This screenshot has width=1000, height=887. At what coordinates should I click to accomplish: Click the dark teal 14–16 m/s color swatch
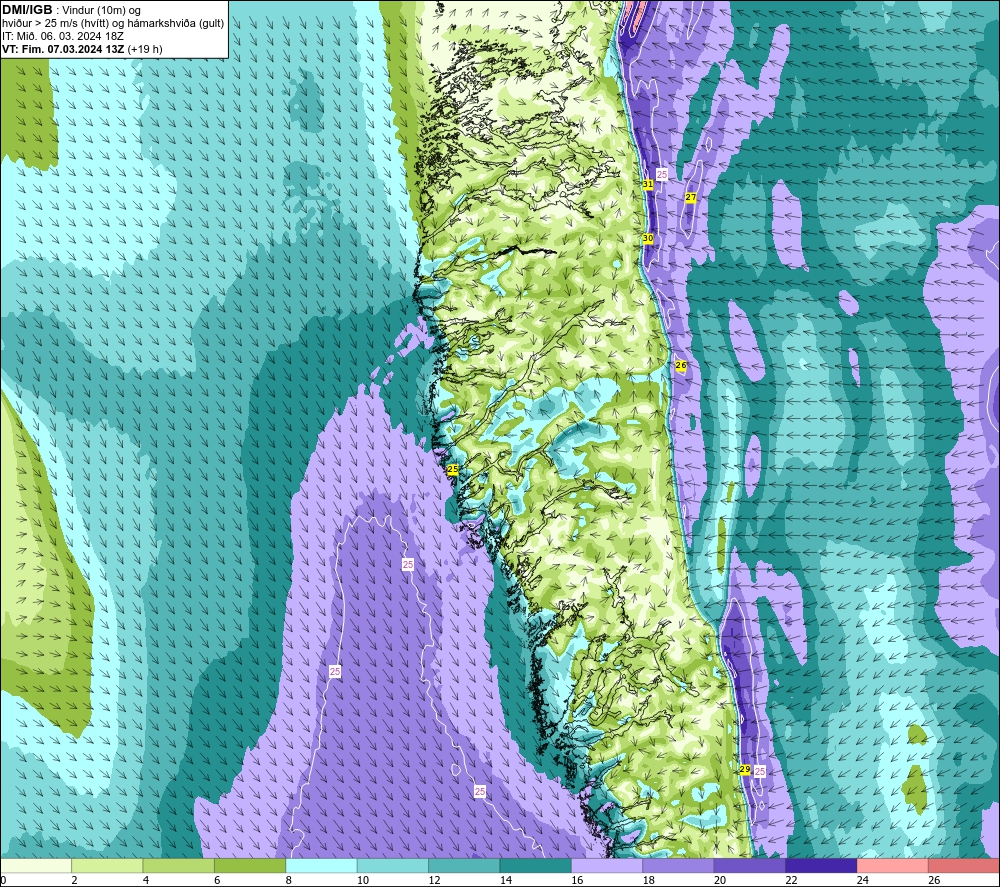536,865
